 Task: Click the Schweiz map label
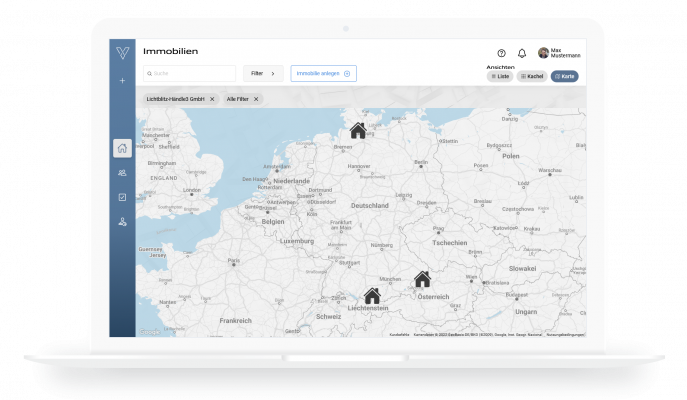tap(328, 317)
